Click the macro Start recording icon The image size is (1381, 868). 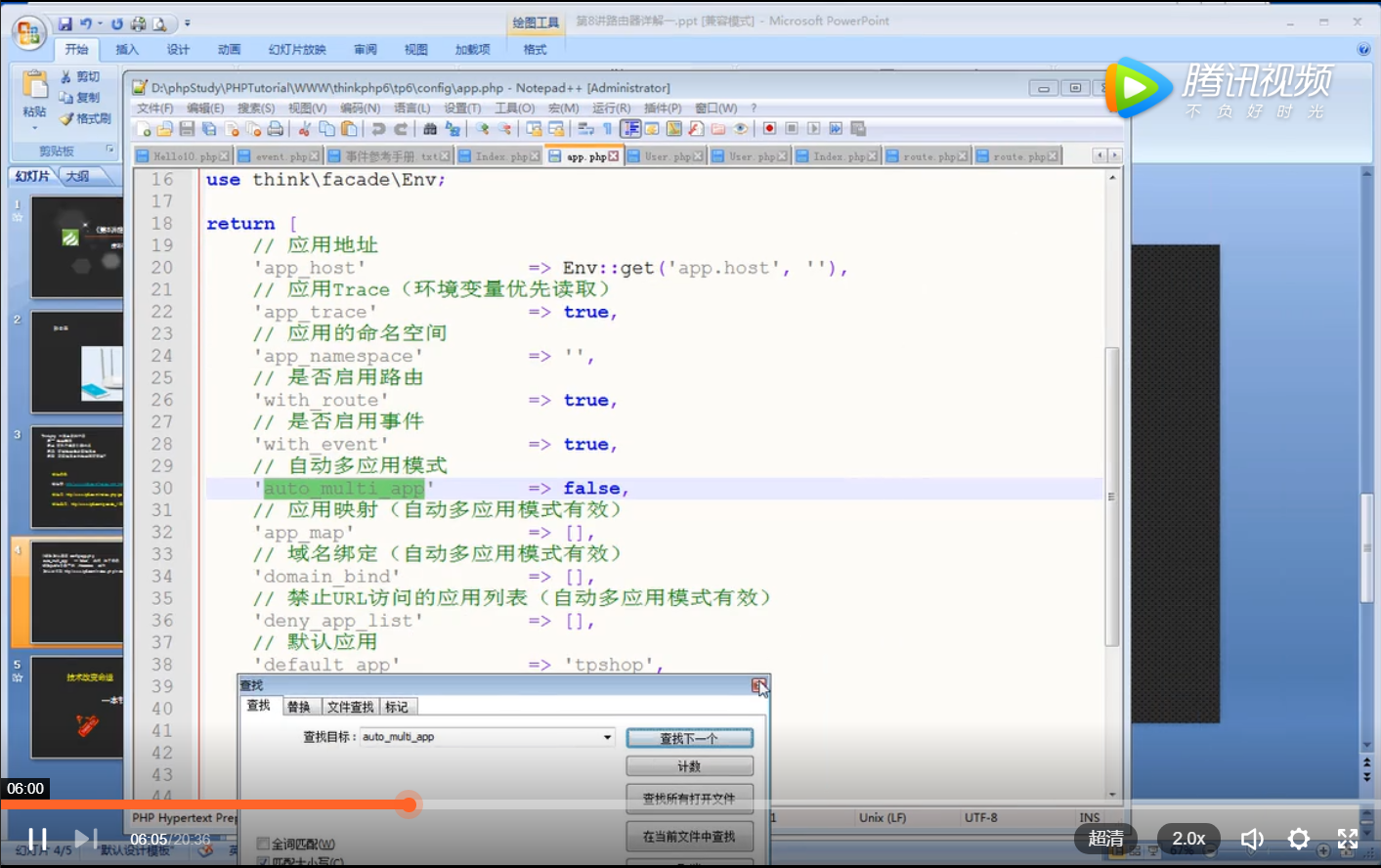click(x=769, y=129)
